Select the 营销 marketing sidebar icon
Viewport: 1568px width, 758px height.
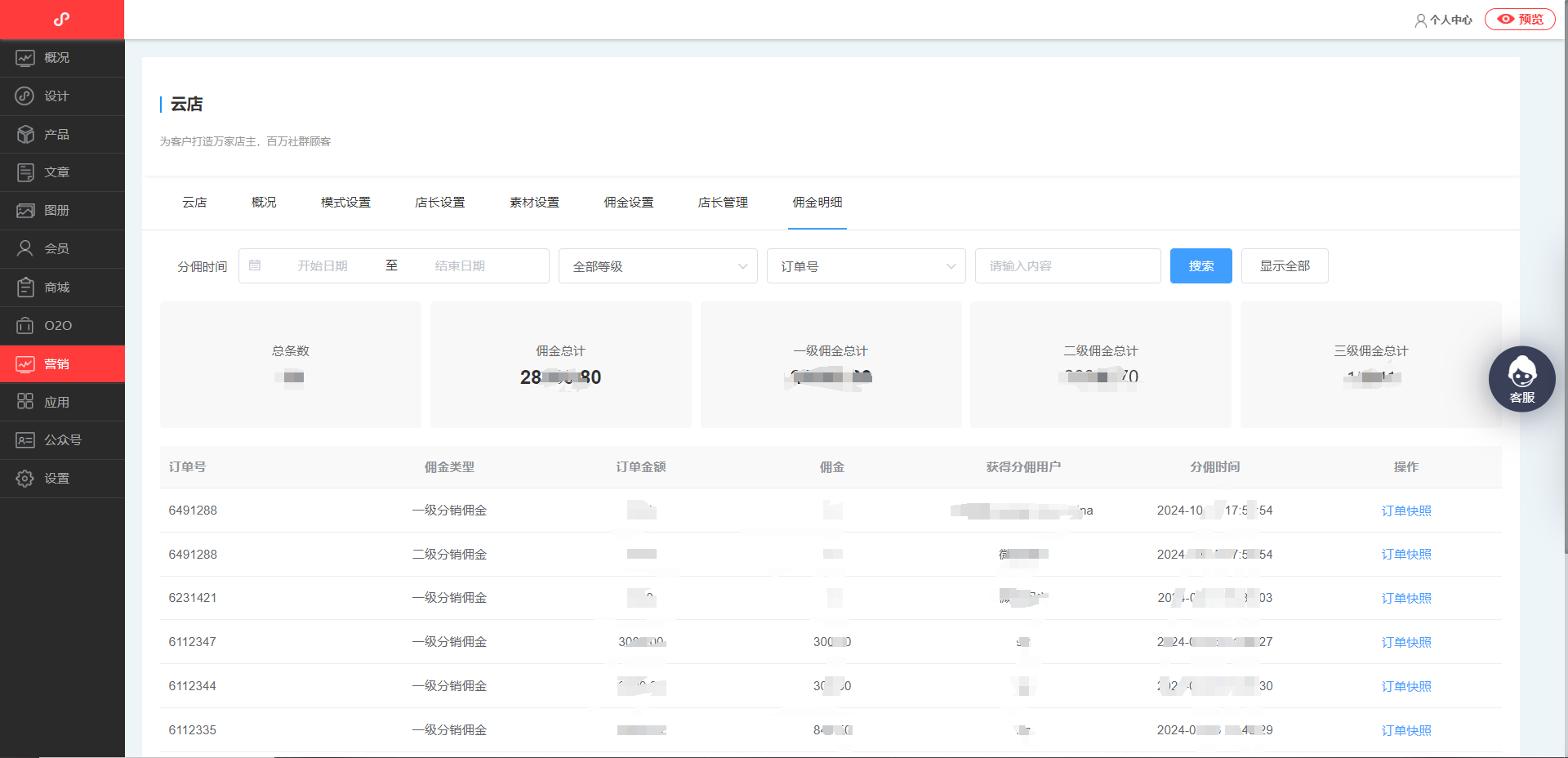[25, 363]
